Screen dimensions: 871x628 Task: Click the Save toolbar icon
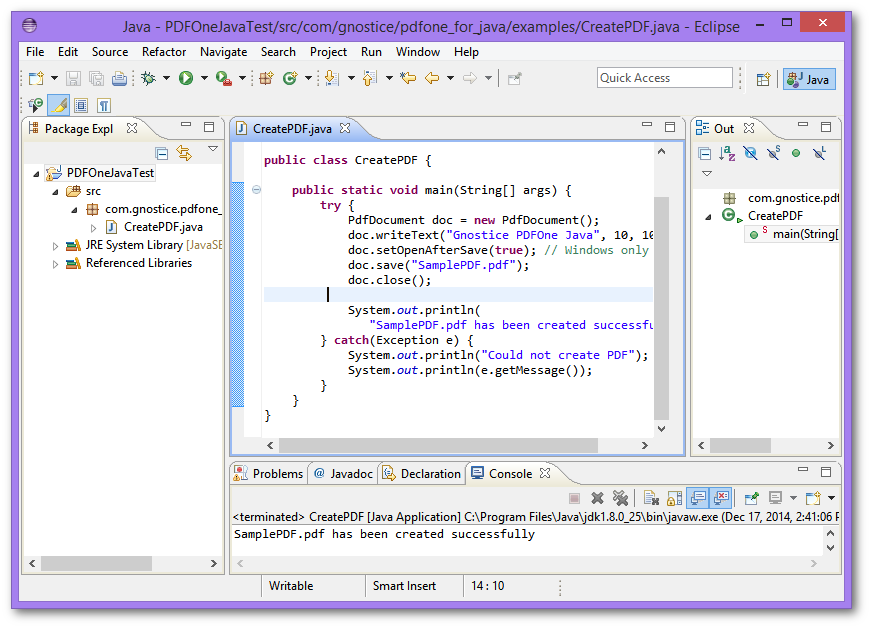click(73, 78)
